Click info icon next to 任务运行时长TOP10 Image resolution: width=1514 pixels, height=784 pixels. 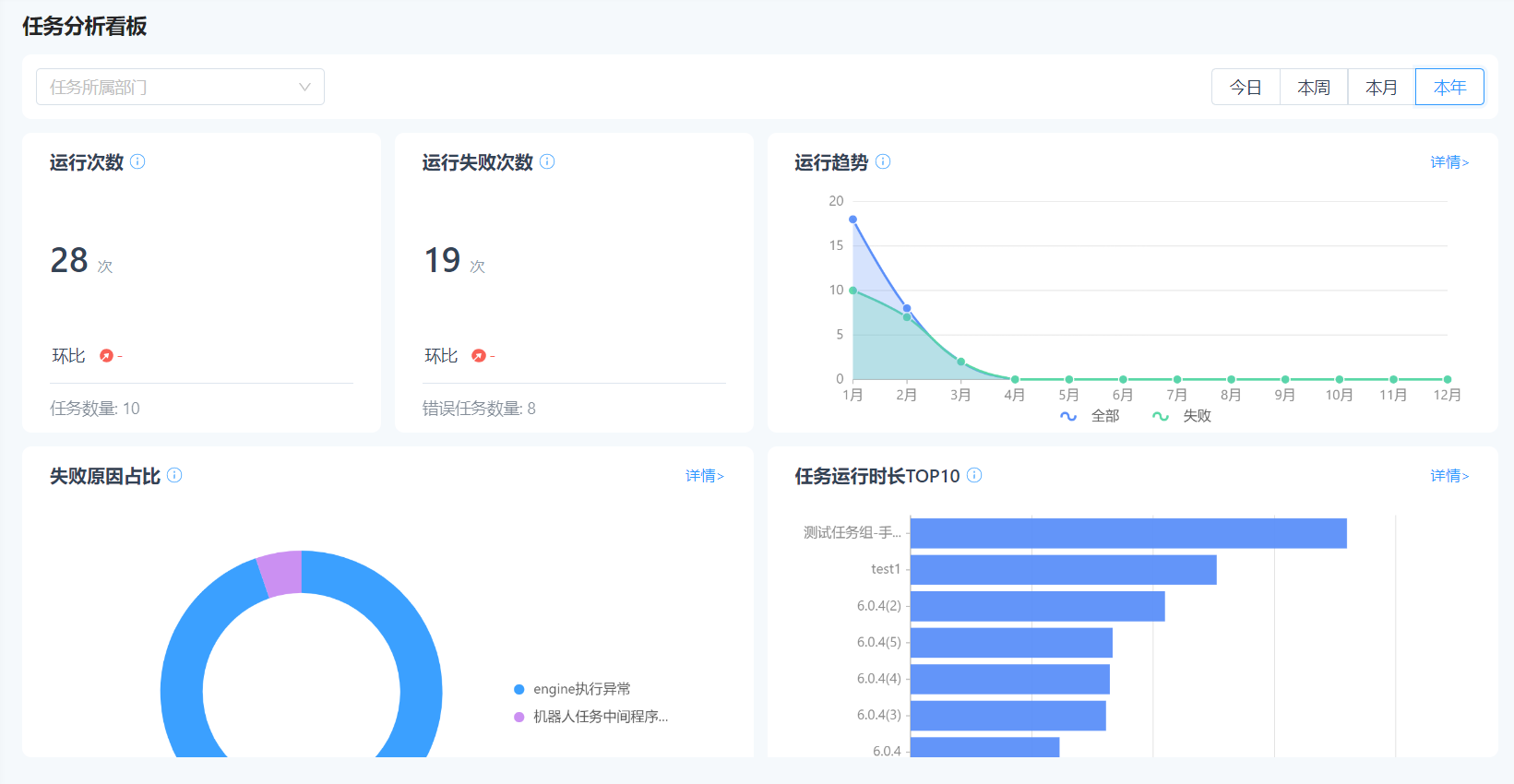click(x=974, y=475)
